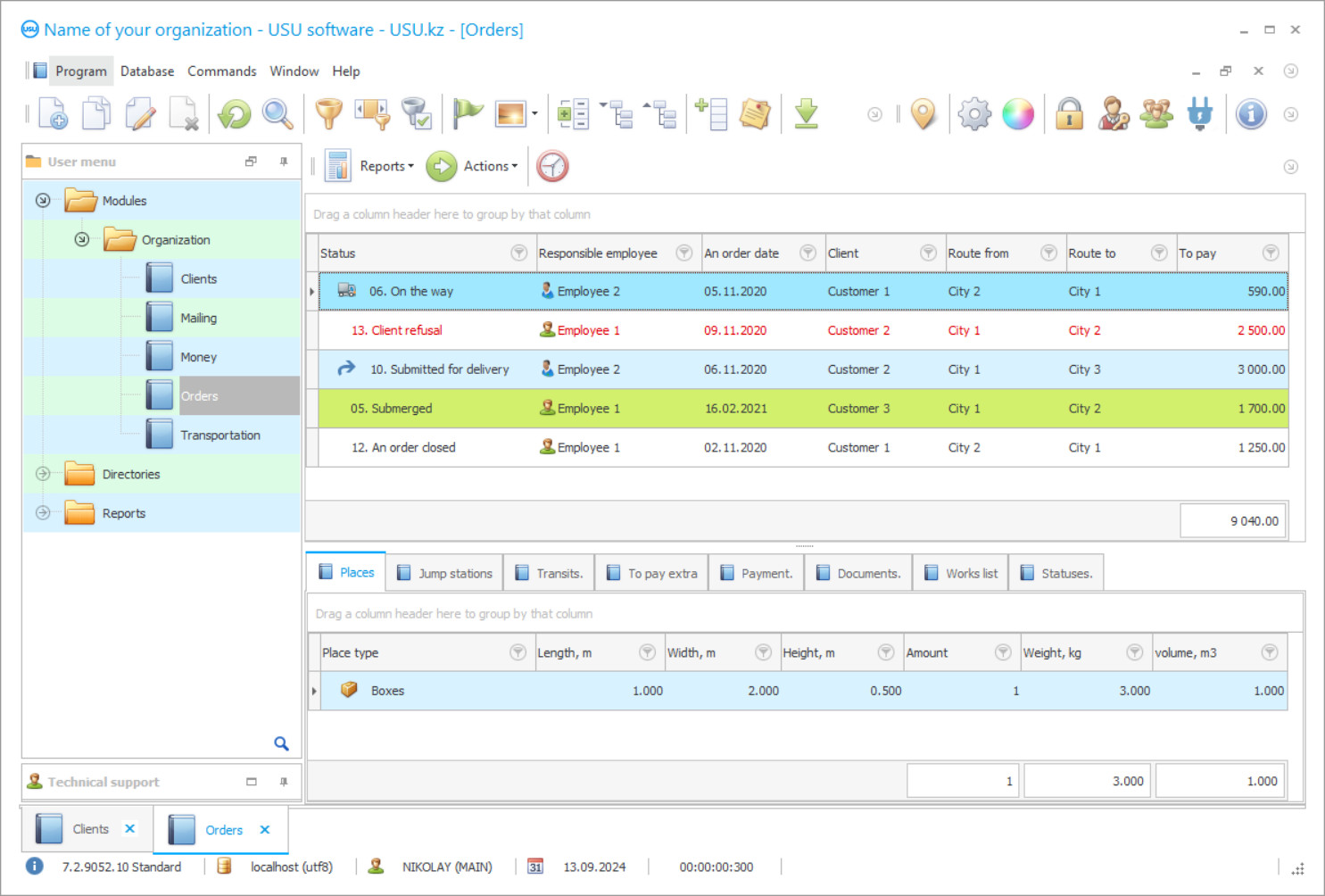
Task: Pin the User menu panel
Action: 284,162
